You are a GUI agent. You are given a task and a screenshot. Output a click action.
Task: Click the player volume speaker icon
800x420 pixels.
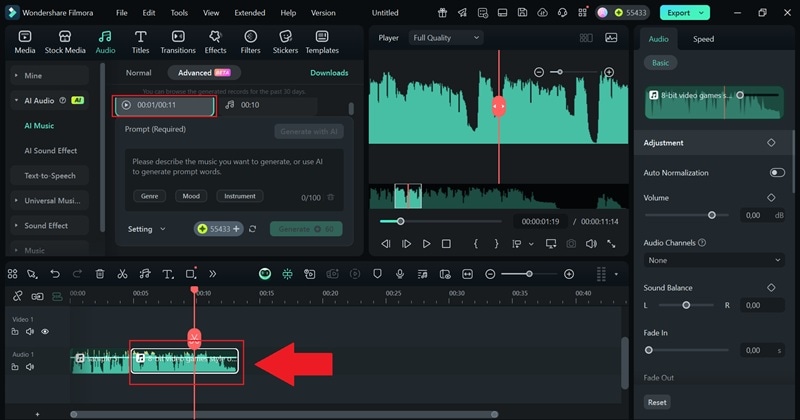[x=591, y=244]
